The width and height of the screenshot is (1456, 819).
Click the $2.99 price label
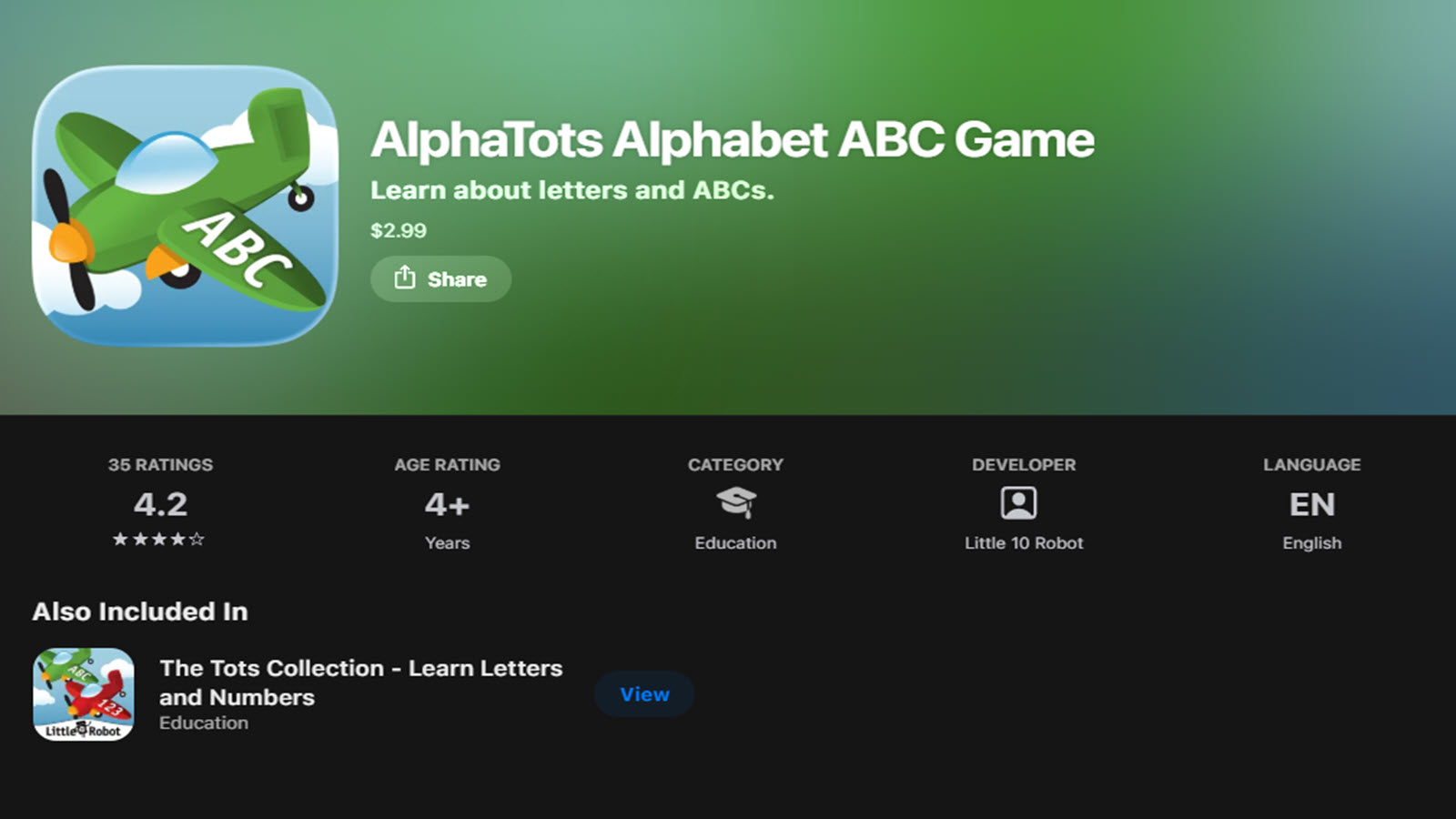(x=399, y=230)
